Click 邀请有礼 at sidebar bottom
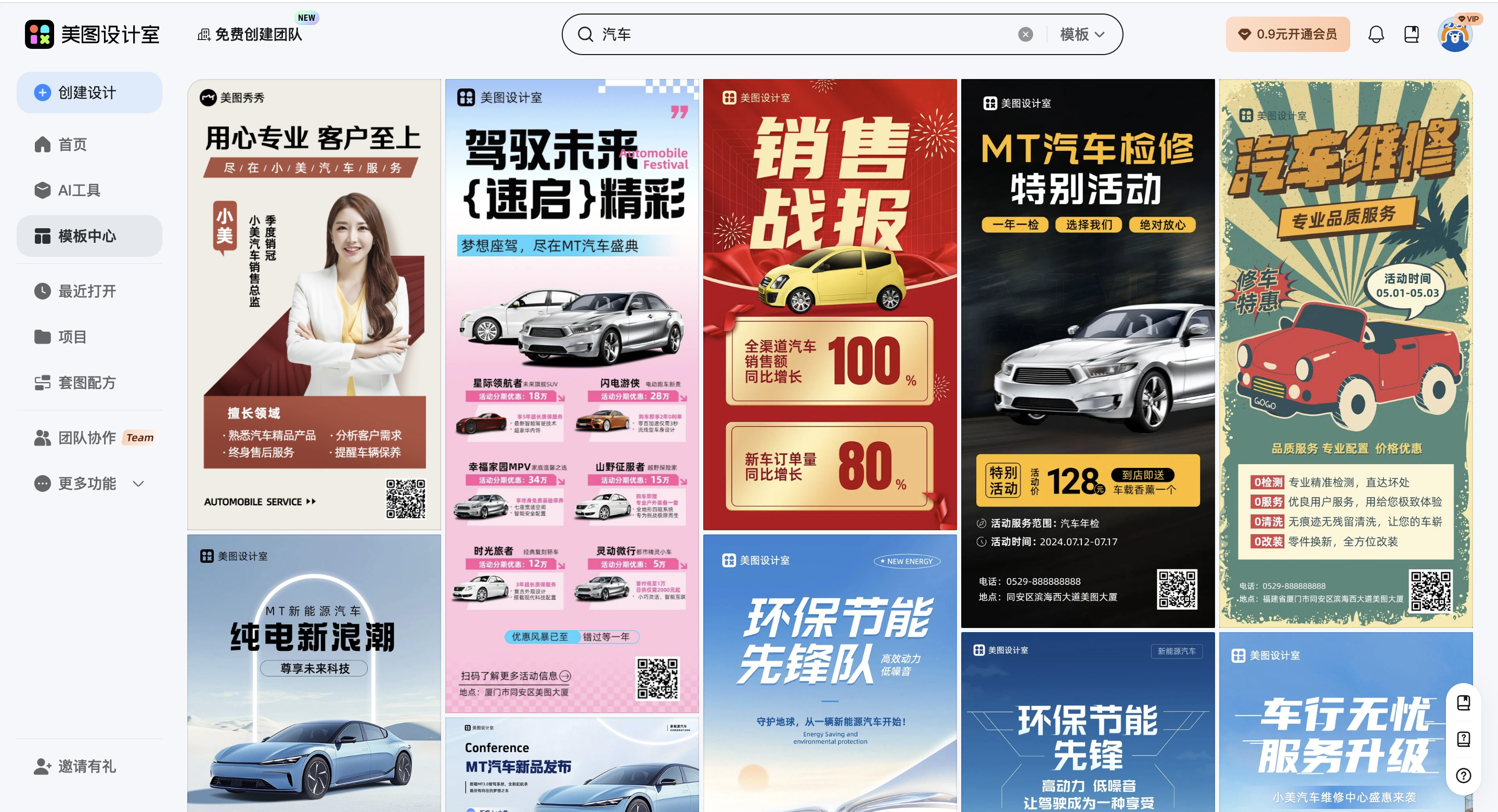This screenshot has height=812, width=1498. point(87,766)
